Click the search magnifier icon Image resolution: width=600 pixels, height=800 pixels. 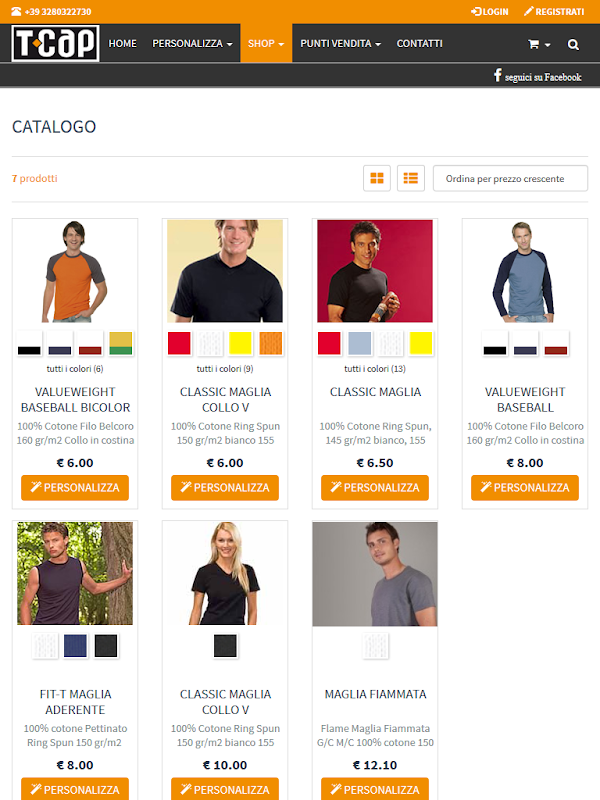573,44
